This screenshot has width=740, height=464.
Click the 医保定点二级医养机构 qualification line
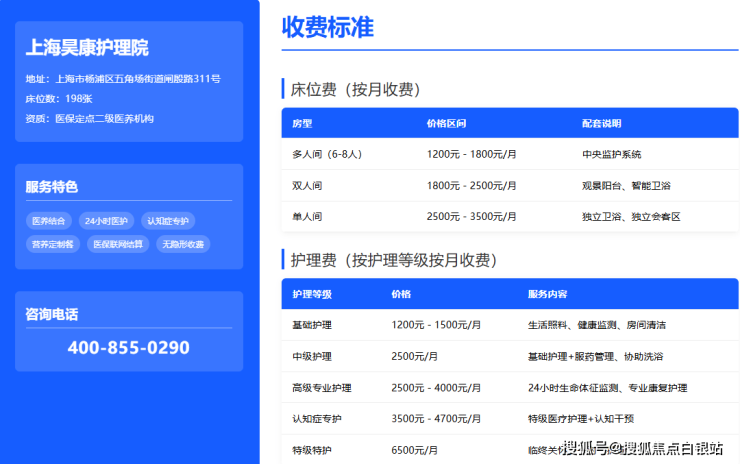click(90, 118)
